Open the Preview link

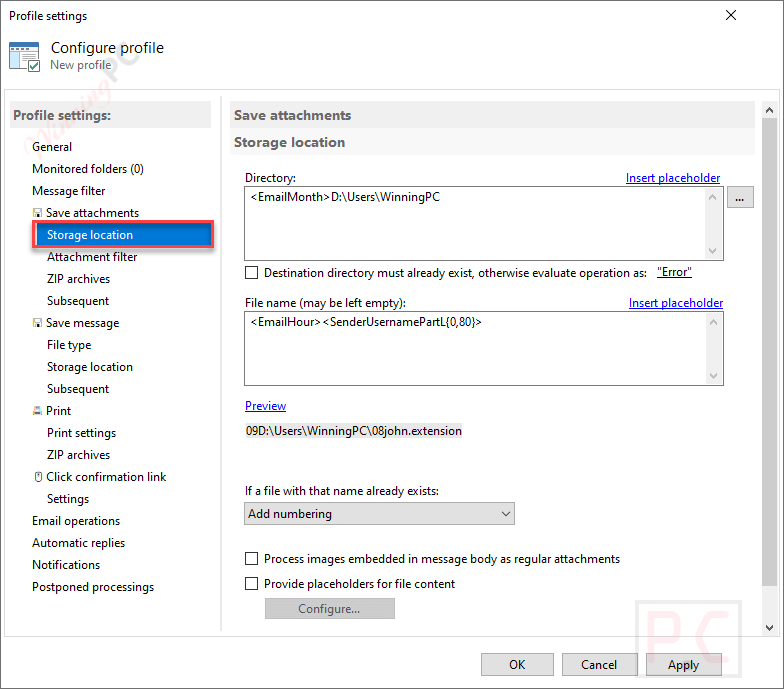(265, 406)
